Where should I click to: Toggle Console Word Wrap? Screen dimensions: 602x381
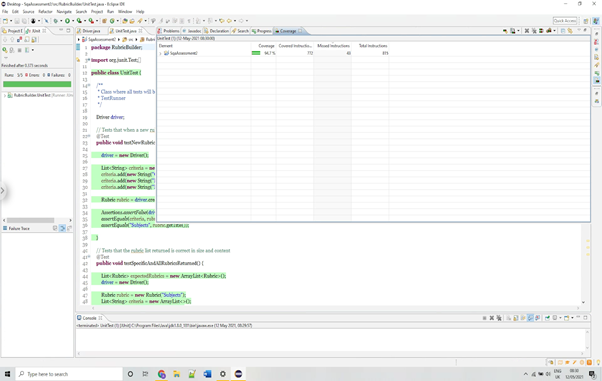523,318
